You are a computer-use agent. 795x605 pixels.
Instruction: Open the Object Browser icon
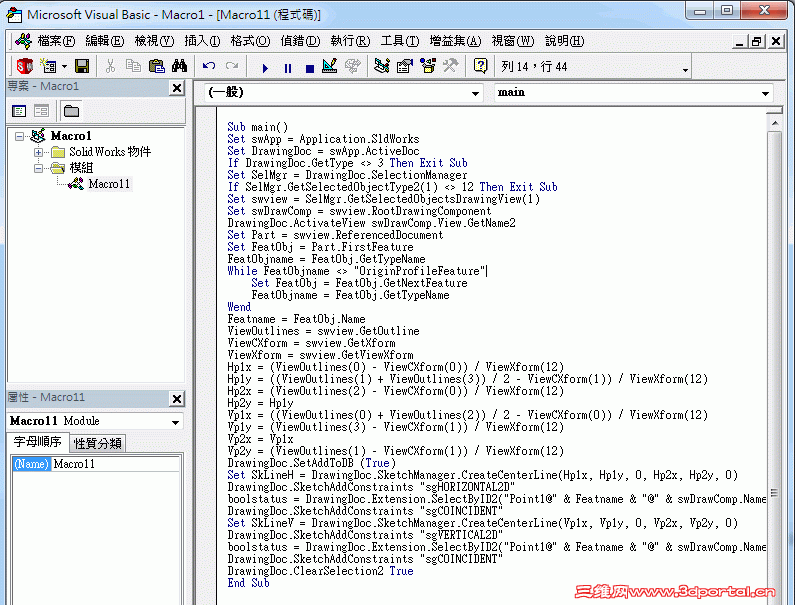(428, 66)
